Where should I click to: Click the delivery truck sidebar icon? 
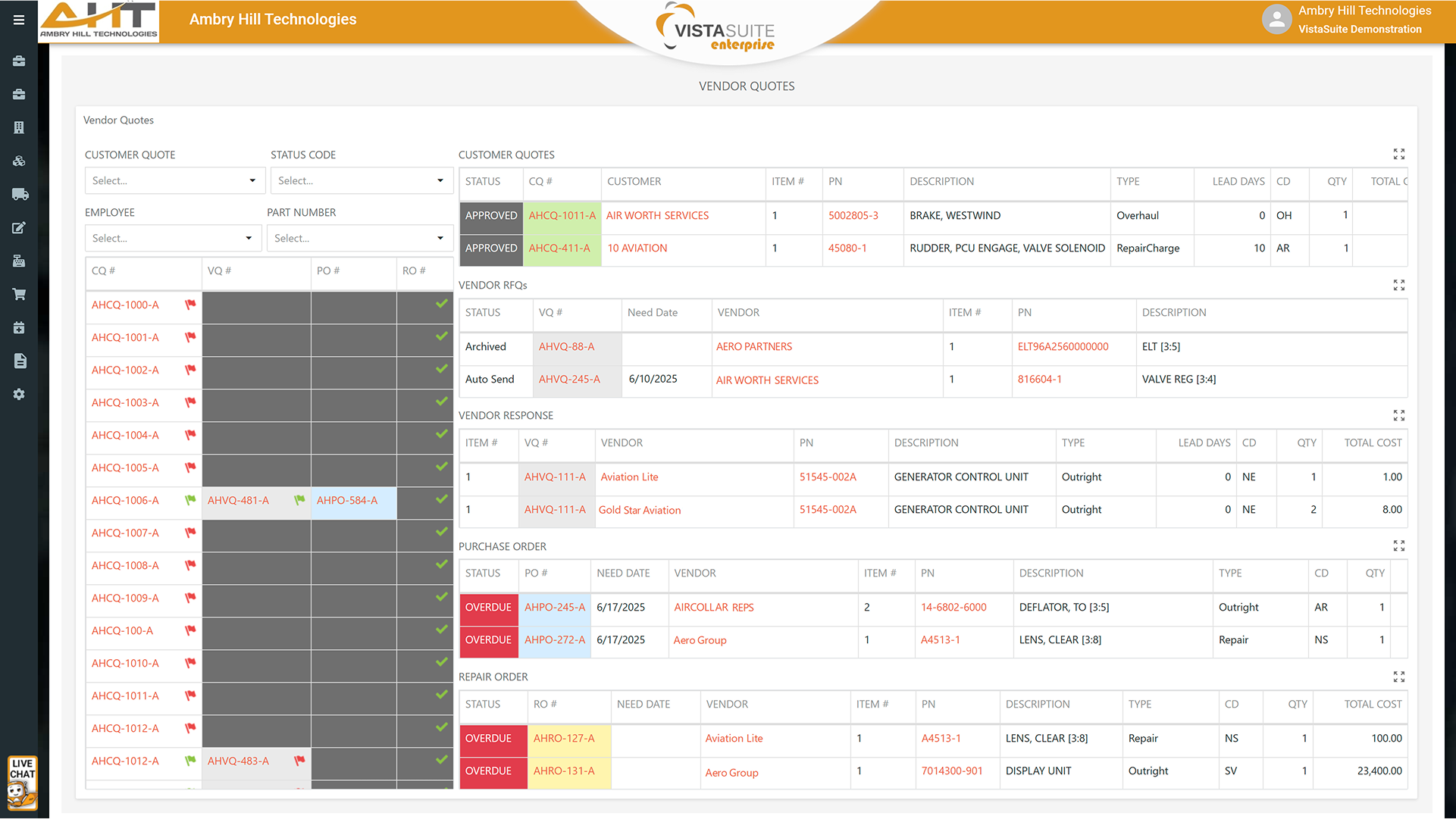[x=20, y=194]
